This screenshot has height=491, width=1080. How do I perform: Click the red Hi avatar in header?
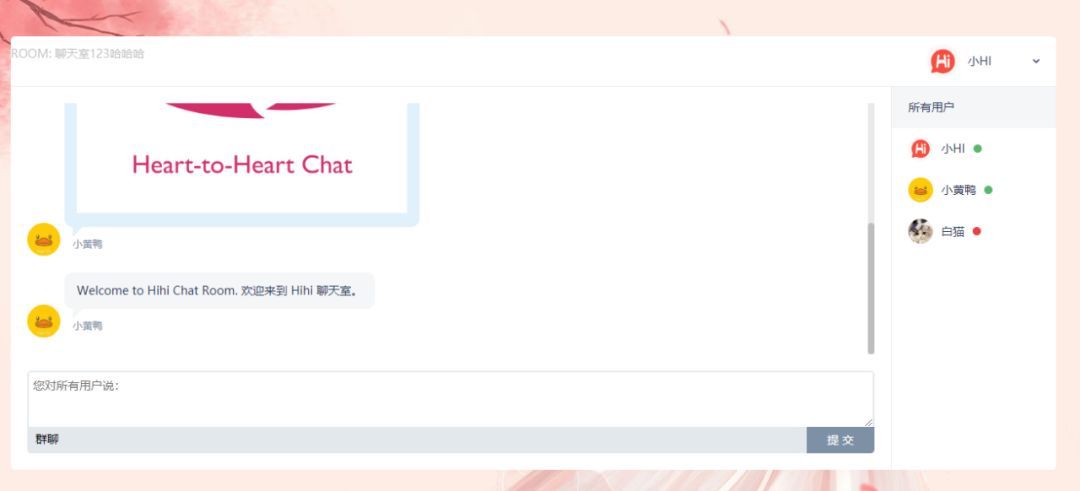pos(942,61)
